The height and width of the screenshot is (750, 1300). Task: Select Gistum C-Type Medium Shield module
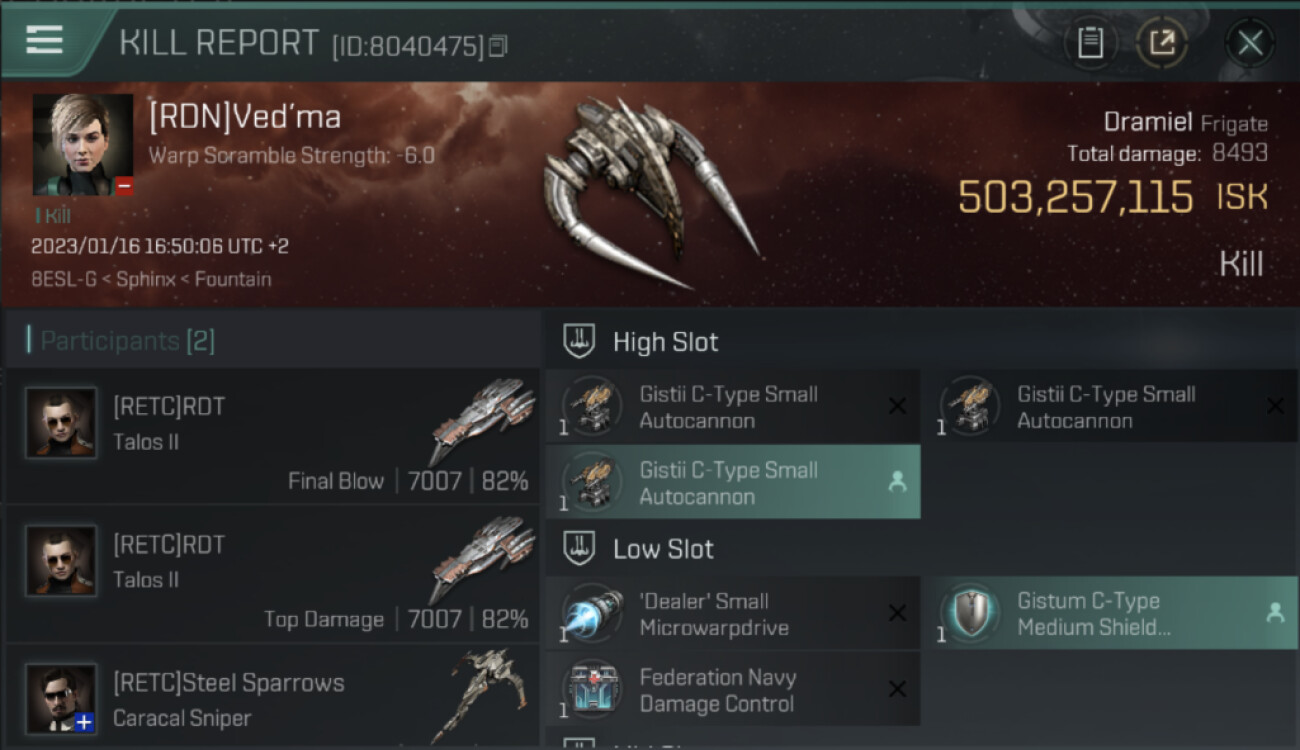pyautogui.click(x=1110, y=614)
